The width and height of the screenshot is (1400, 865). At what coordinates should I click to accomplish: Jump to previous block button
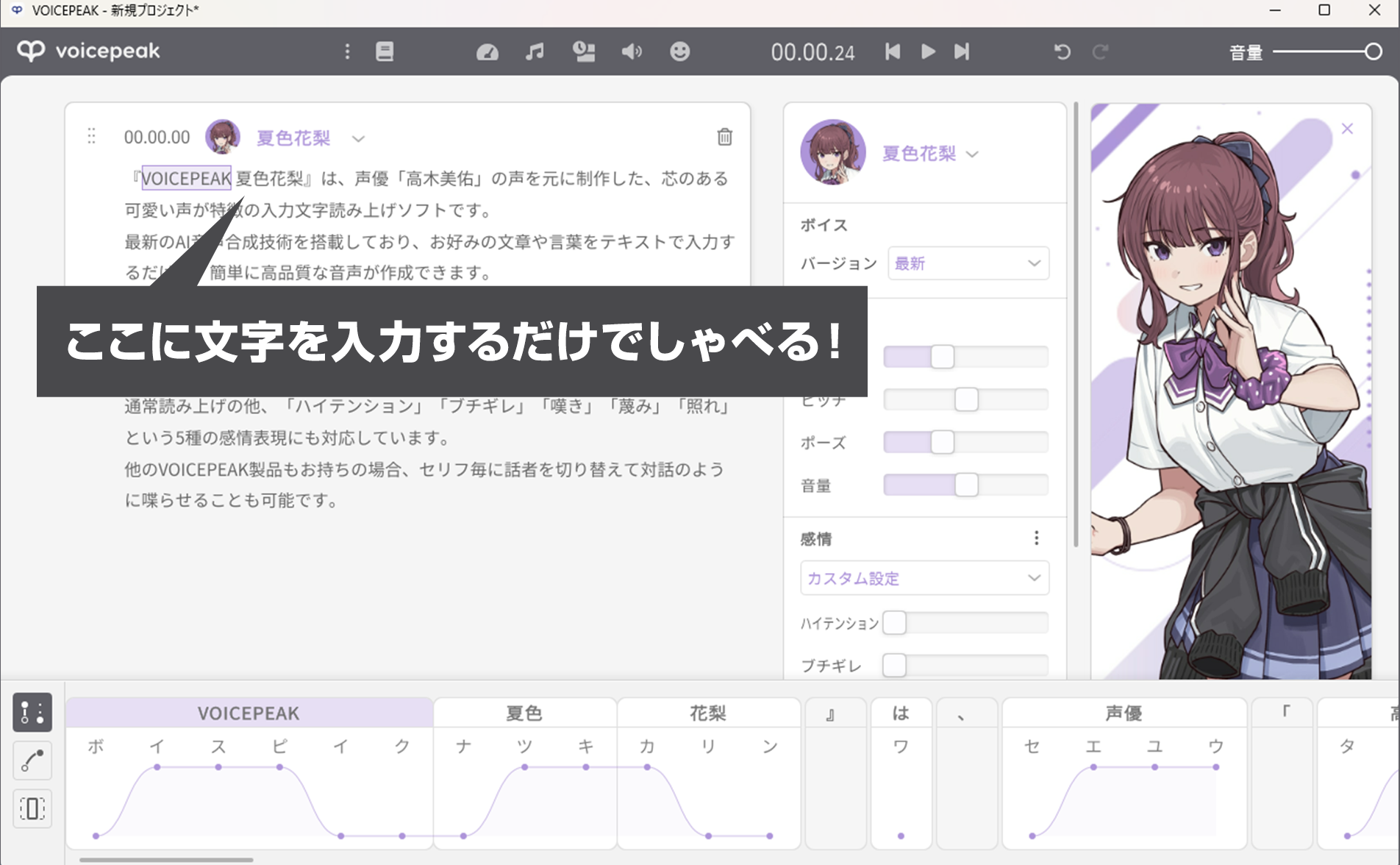point(893,51)
